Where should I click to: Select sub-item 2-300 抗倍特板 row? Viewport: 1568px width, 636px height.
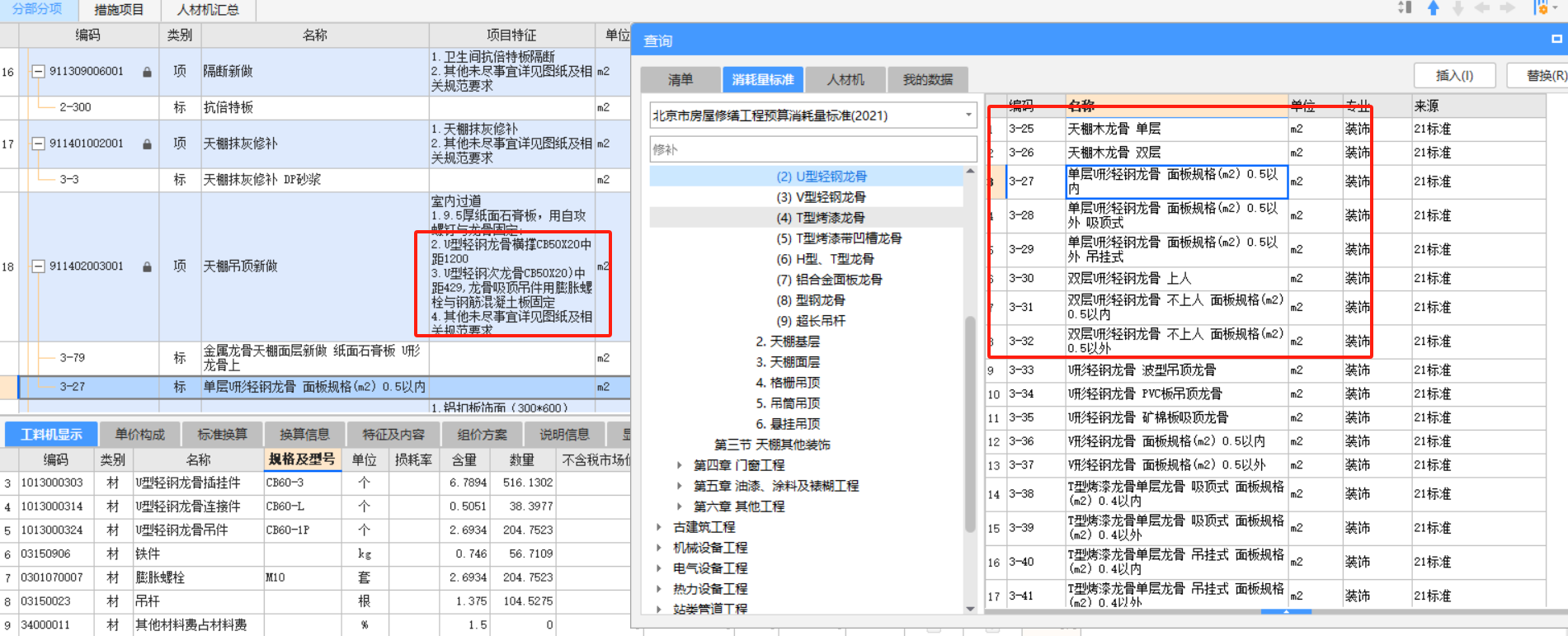316,107
